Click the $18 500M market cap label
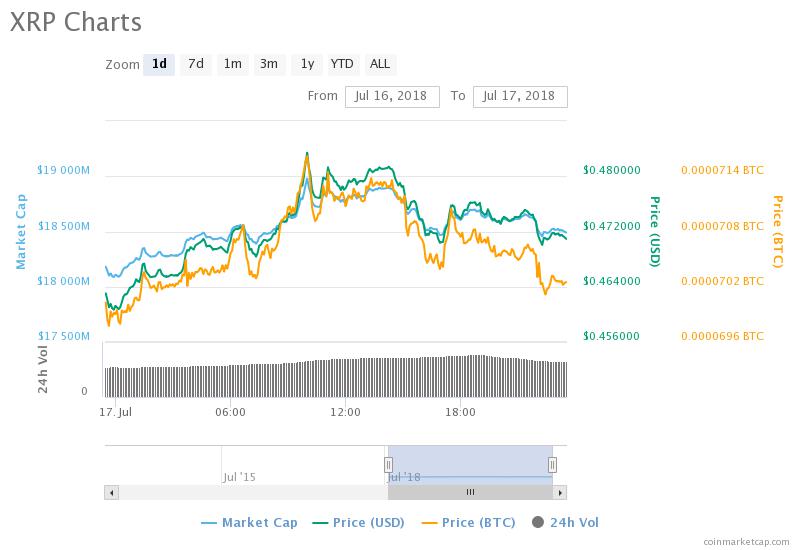 (x=63, y=226)
